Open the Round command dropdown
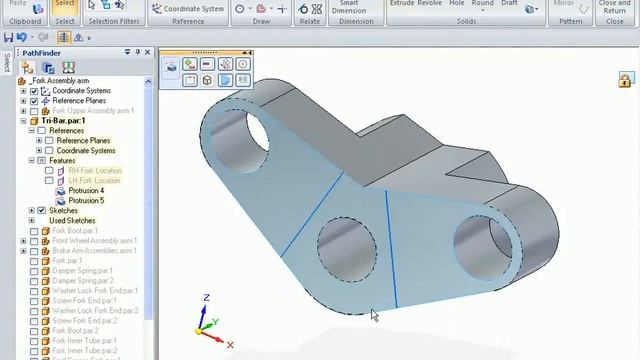640x360 pixels. 482,10
